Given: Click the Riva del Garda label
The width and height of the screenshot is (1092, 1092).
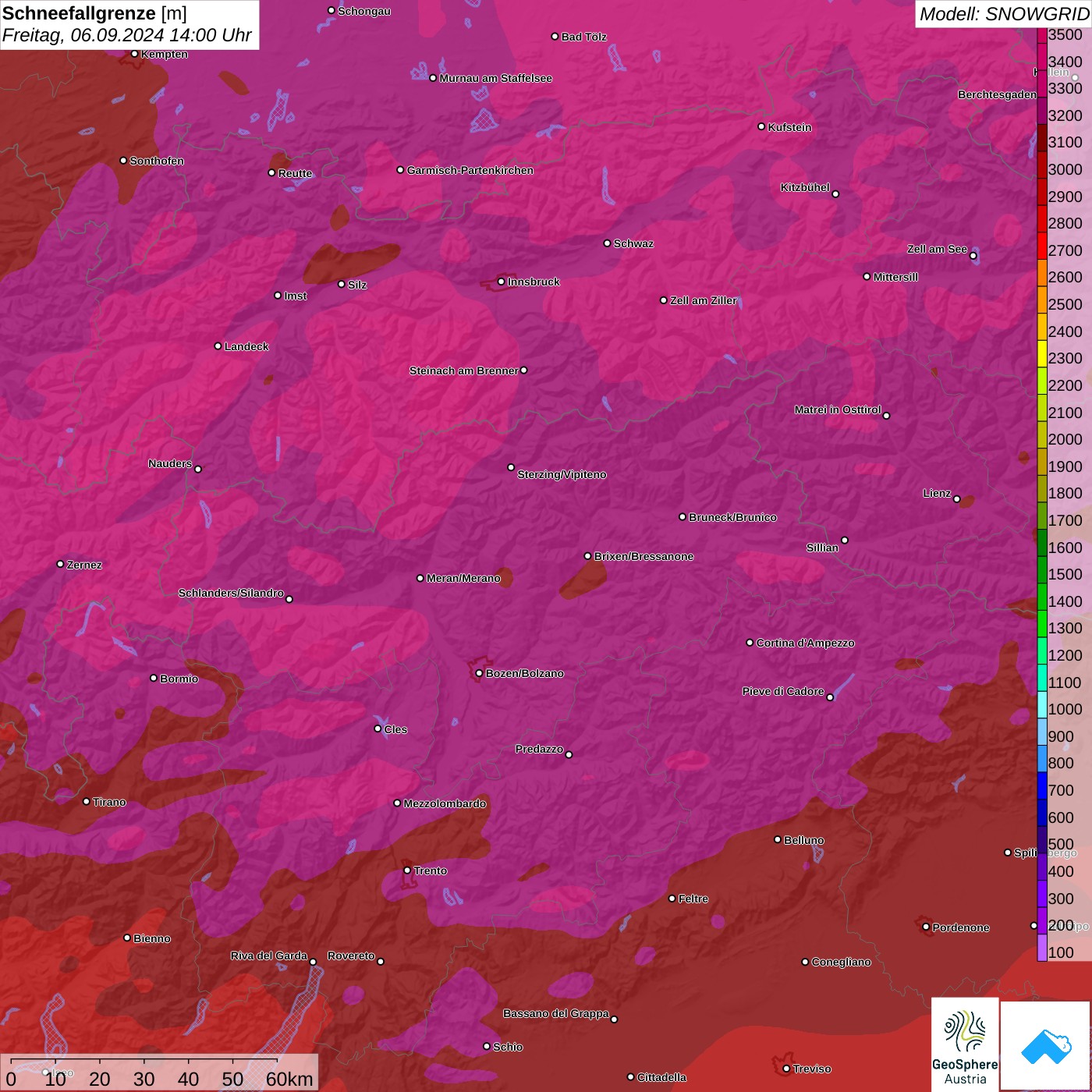Looking at the screenshot, I should click(x=269, y=955).
